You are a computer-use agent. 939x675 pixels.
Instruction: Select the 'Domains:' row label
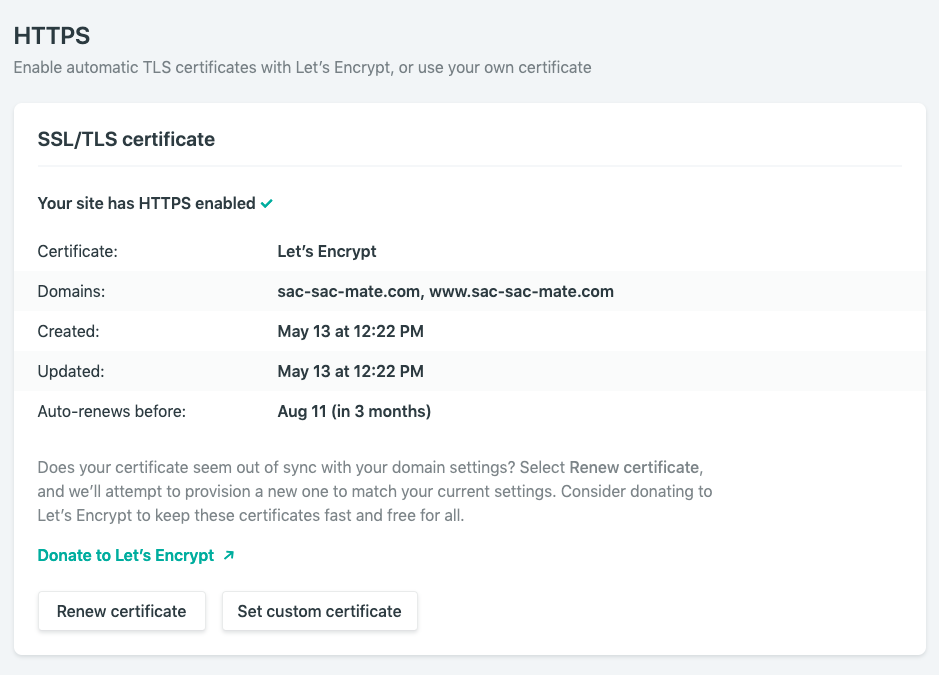[x=71, y=291]
